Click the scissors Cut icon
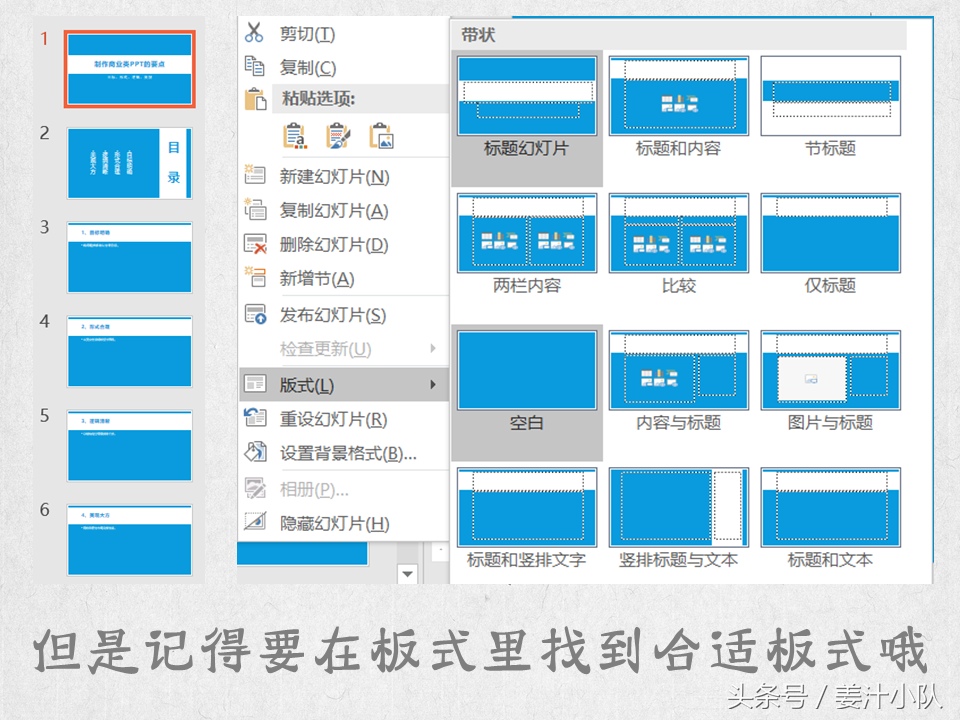 253,32
